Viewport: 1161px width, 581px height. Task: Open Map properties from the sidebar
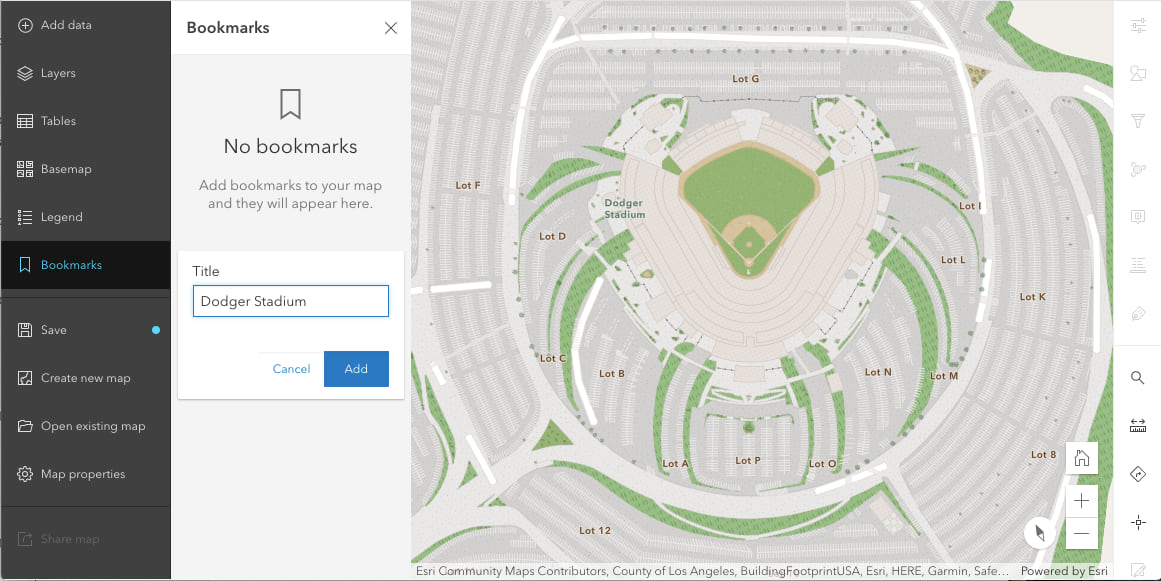[x=83, y=474]
